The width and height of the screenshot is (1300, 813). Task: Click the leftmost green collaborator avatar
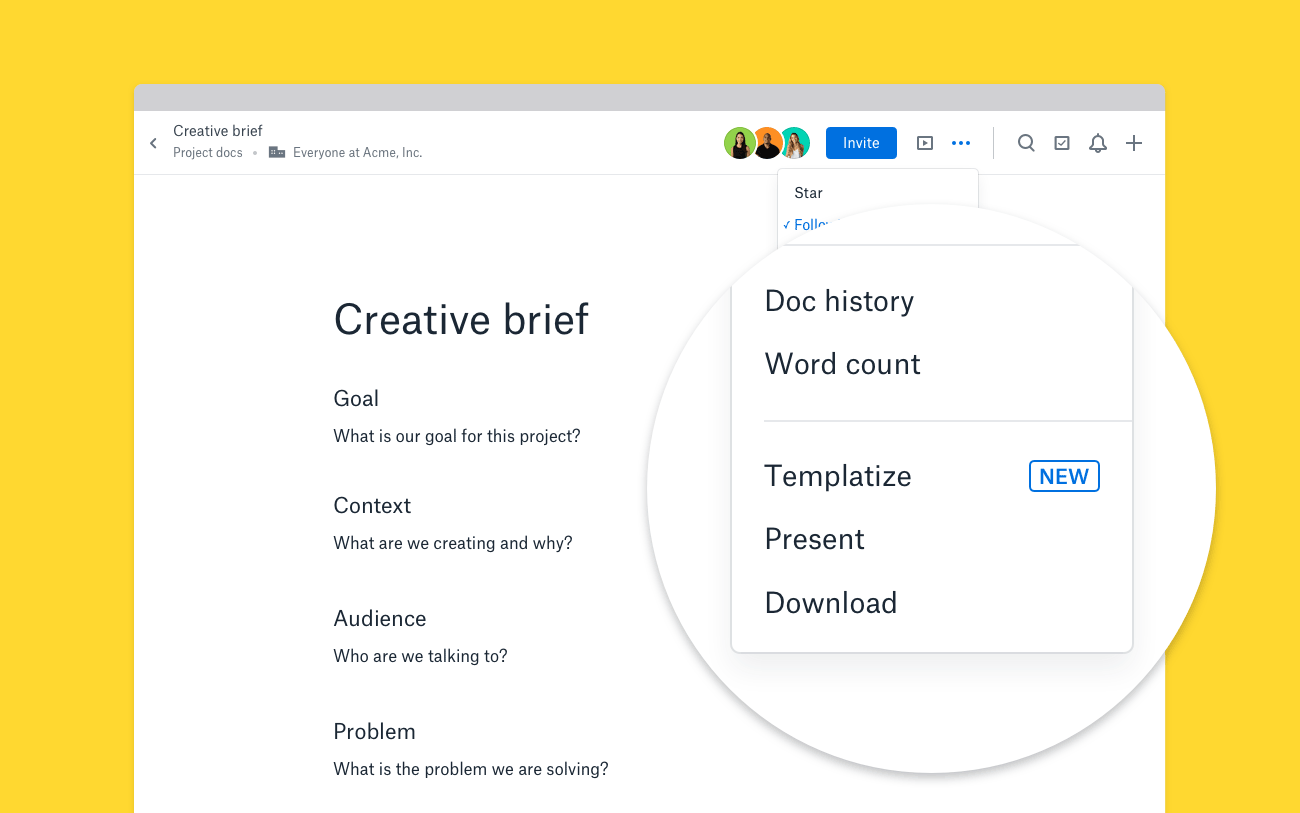[739, 142]
